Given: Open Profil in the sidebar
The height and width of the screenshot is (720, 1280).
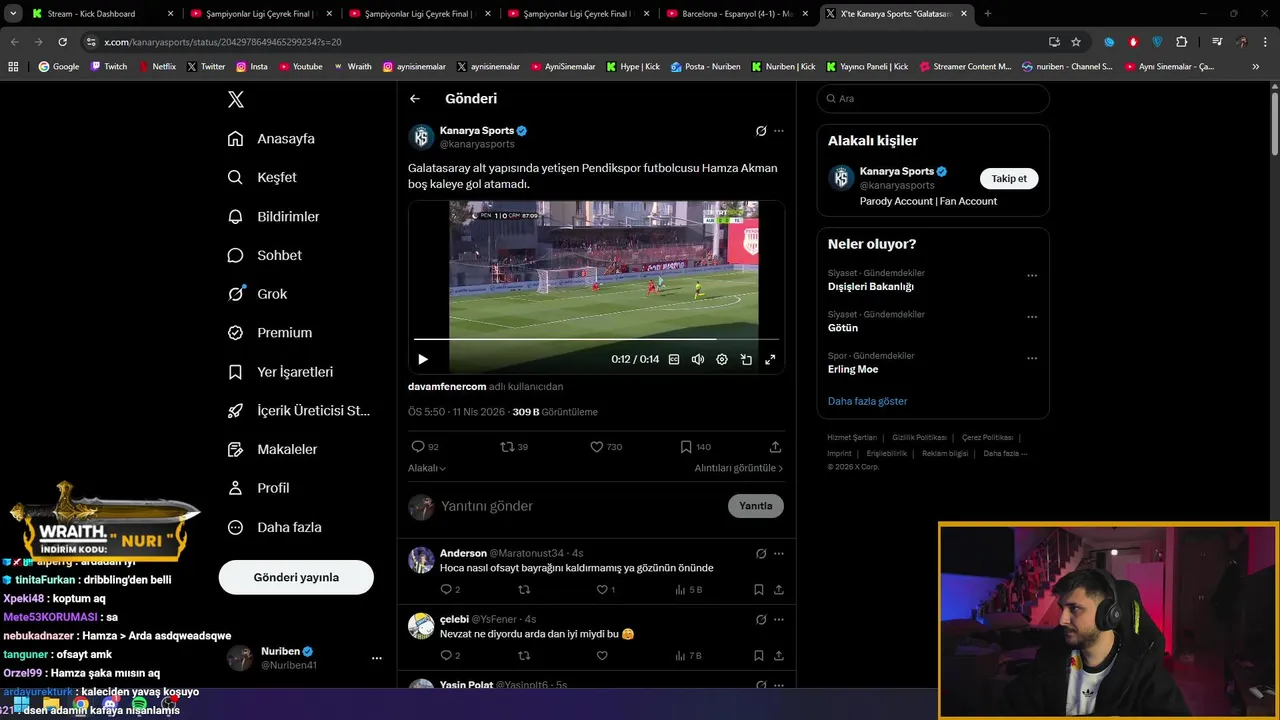Looking at the screenshot, I should [x=258, y=488].
